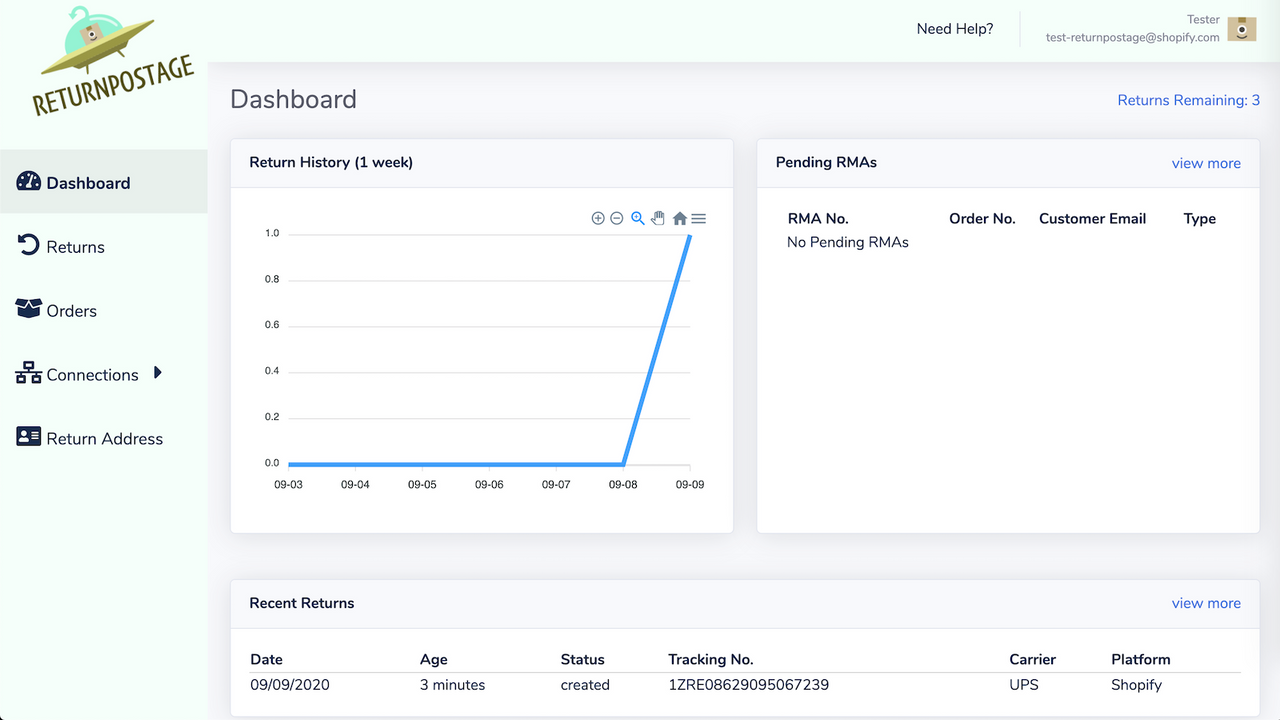
Task: Select Orders in the navigation menu
Action: point(70,310)
